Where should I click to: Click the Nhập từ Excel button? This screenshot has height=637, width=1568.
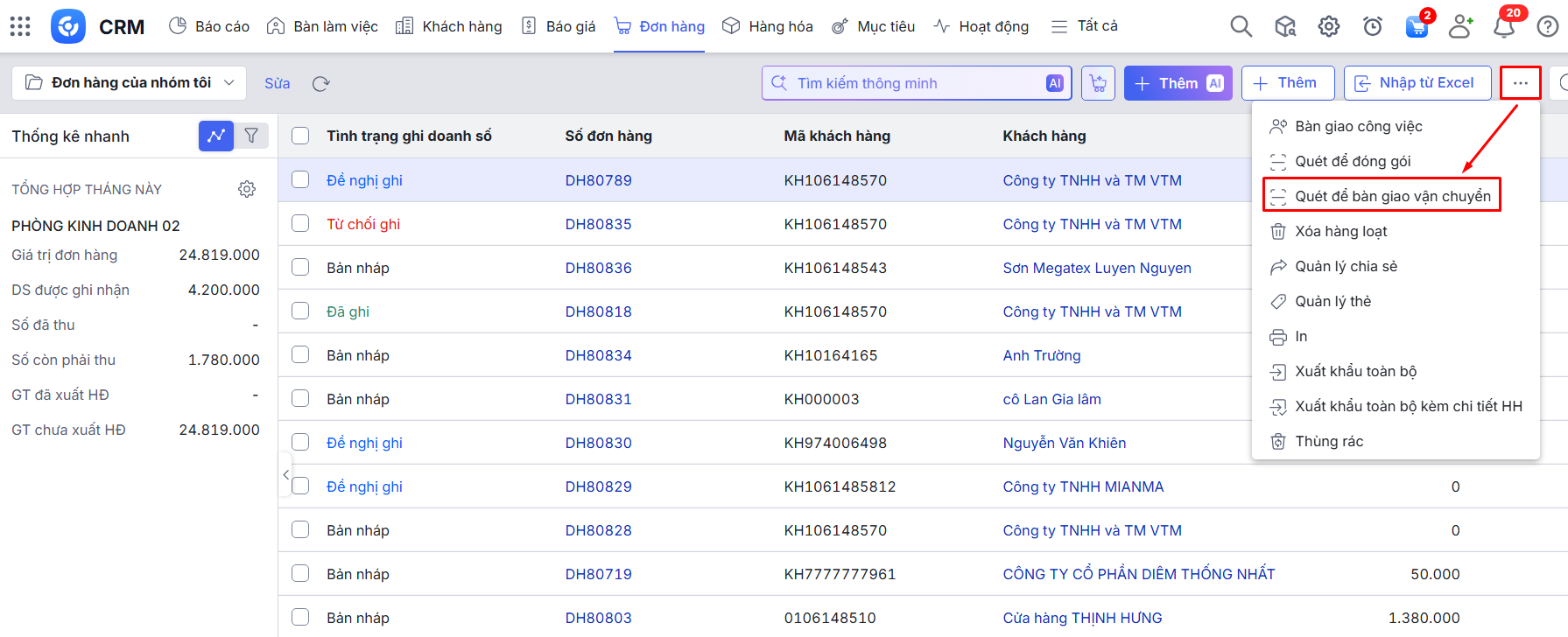tap(1417, 83)
